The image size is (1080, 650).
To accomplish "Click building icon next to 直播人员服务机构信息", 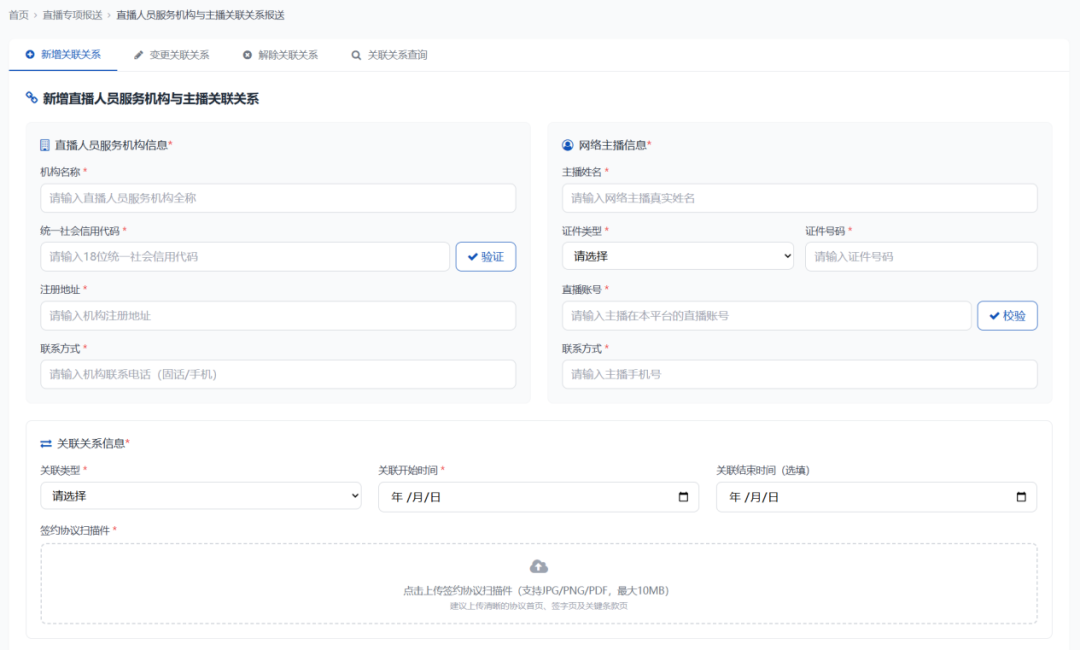I will [x=45, y=145].
